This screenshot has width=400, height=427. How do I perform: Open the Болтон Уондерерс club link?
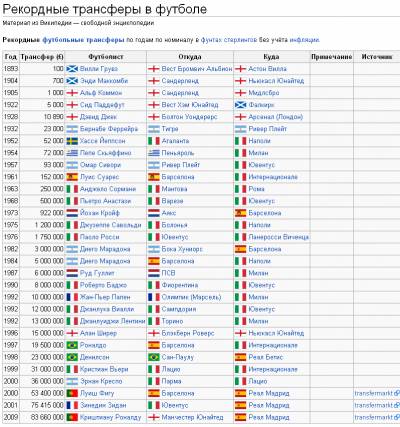click(x=189, y=117)
